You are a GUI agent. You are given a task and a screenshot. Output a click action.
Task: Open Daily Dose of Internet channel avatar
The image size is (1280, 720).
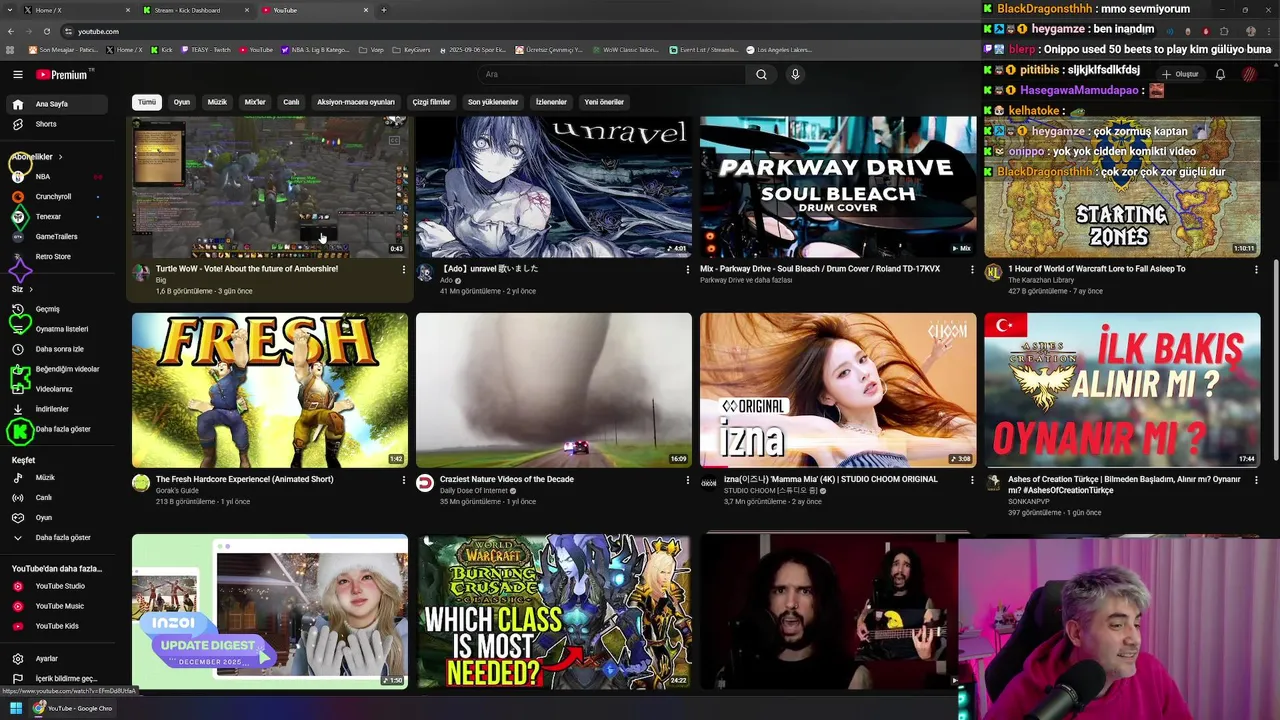425,483
